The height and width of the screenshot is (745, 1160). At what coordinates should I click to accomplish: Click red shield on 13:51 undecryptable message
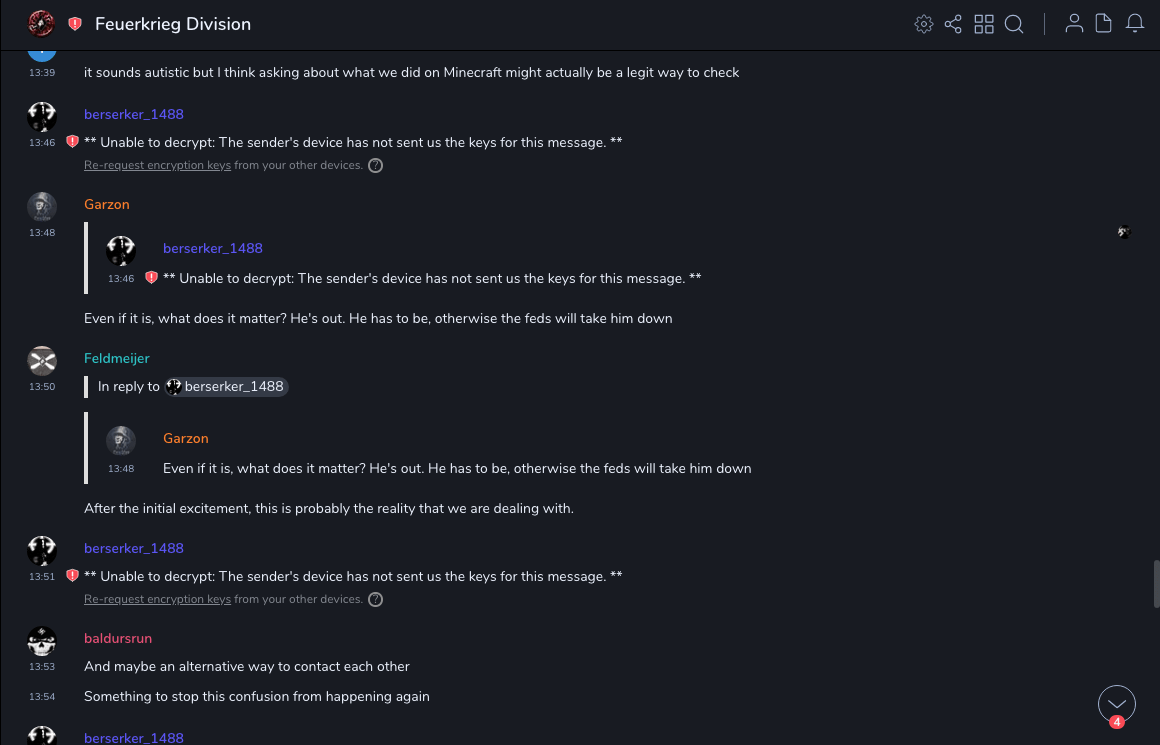coord(72,576)
